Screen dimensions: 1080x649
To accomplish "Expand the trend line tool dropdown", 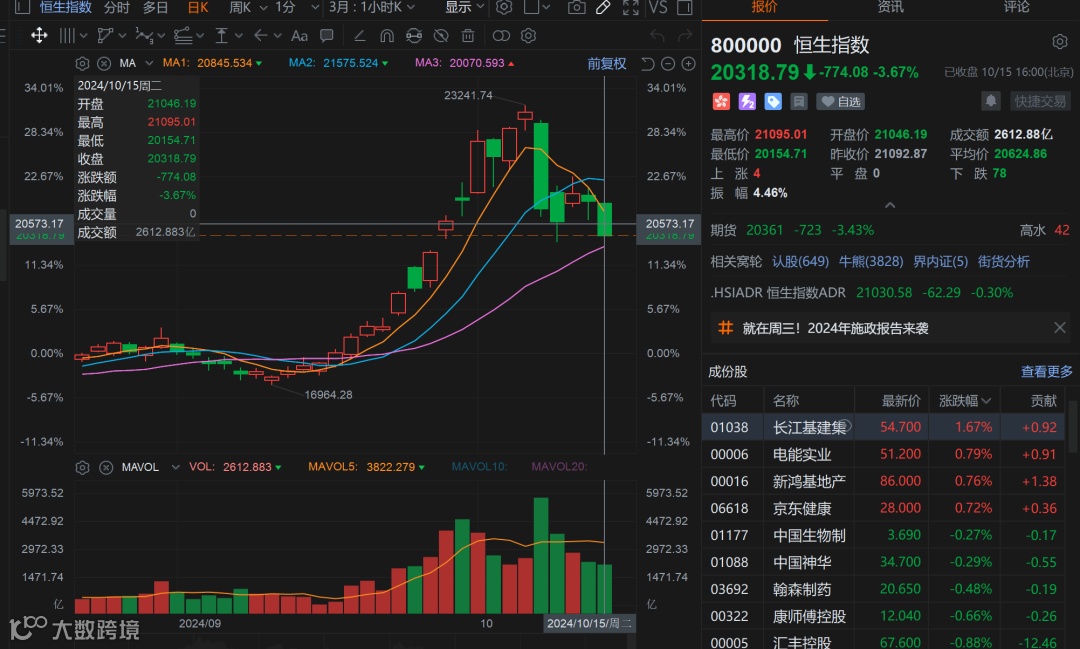I will (x=123, y=36).
